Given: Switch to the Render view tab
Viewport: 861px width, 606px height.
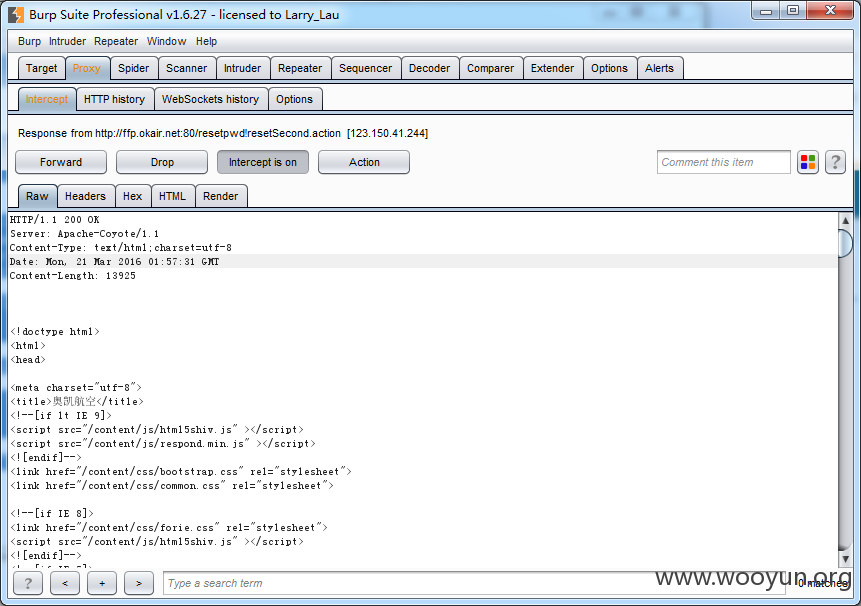Looking at the screenshot, I should click(220, 196).
